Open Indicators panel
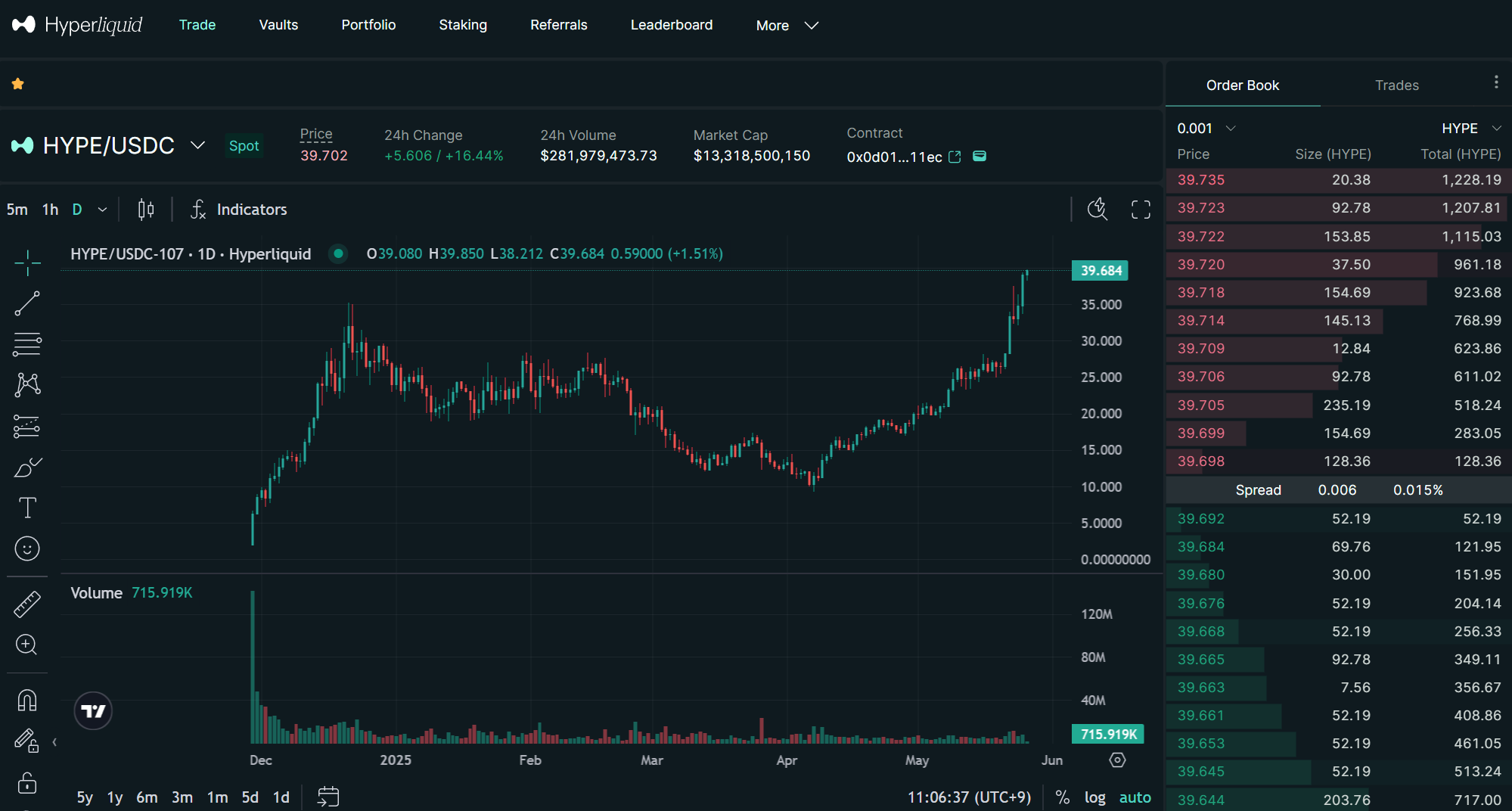This screenshot has height=811, width=1512. pyautogui.click(x=239, y=210)
